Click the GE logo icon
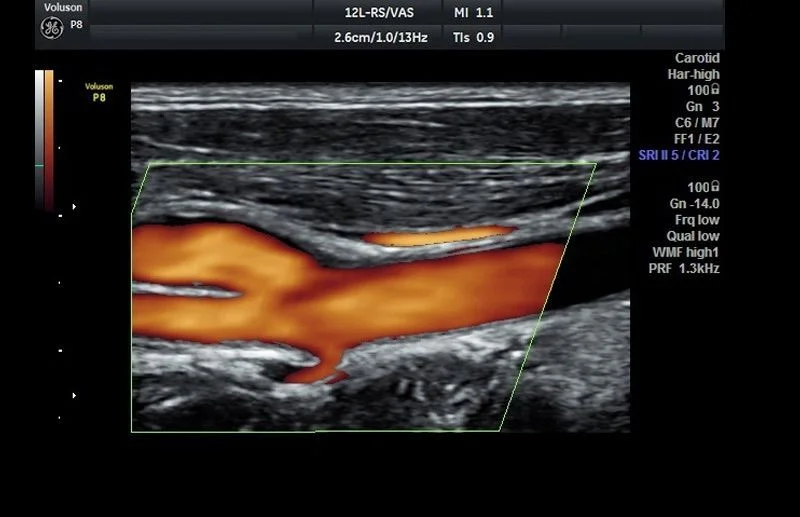The width and height of the screenshot is (800, 517). (52, 28)
